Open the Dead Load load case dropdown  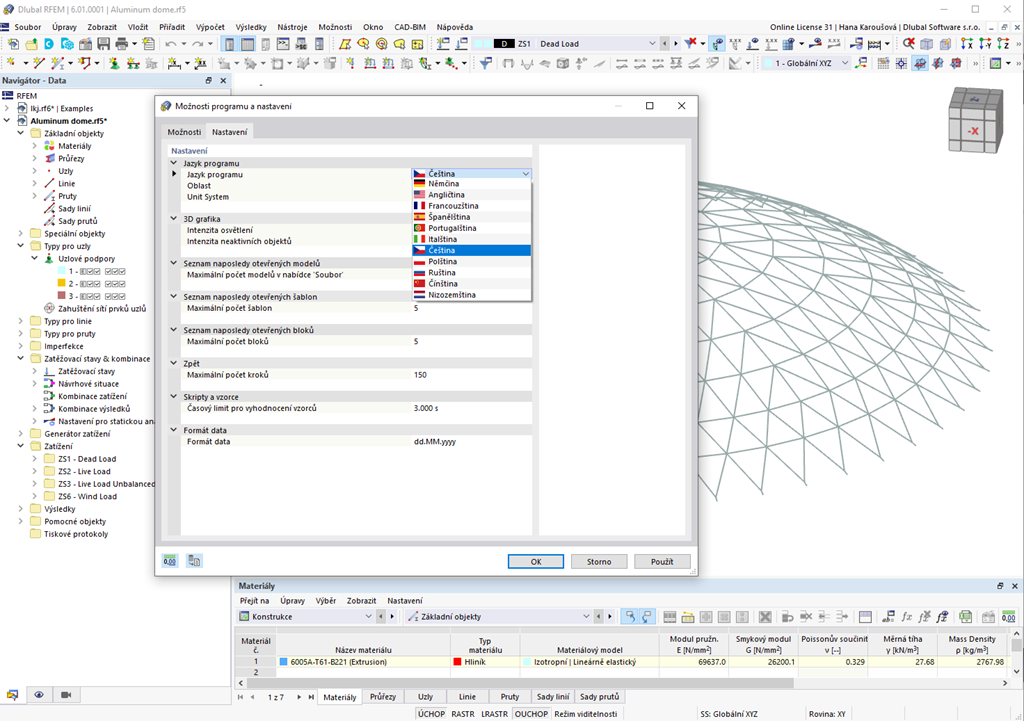tap(652, 44)
